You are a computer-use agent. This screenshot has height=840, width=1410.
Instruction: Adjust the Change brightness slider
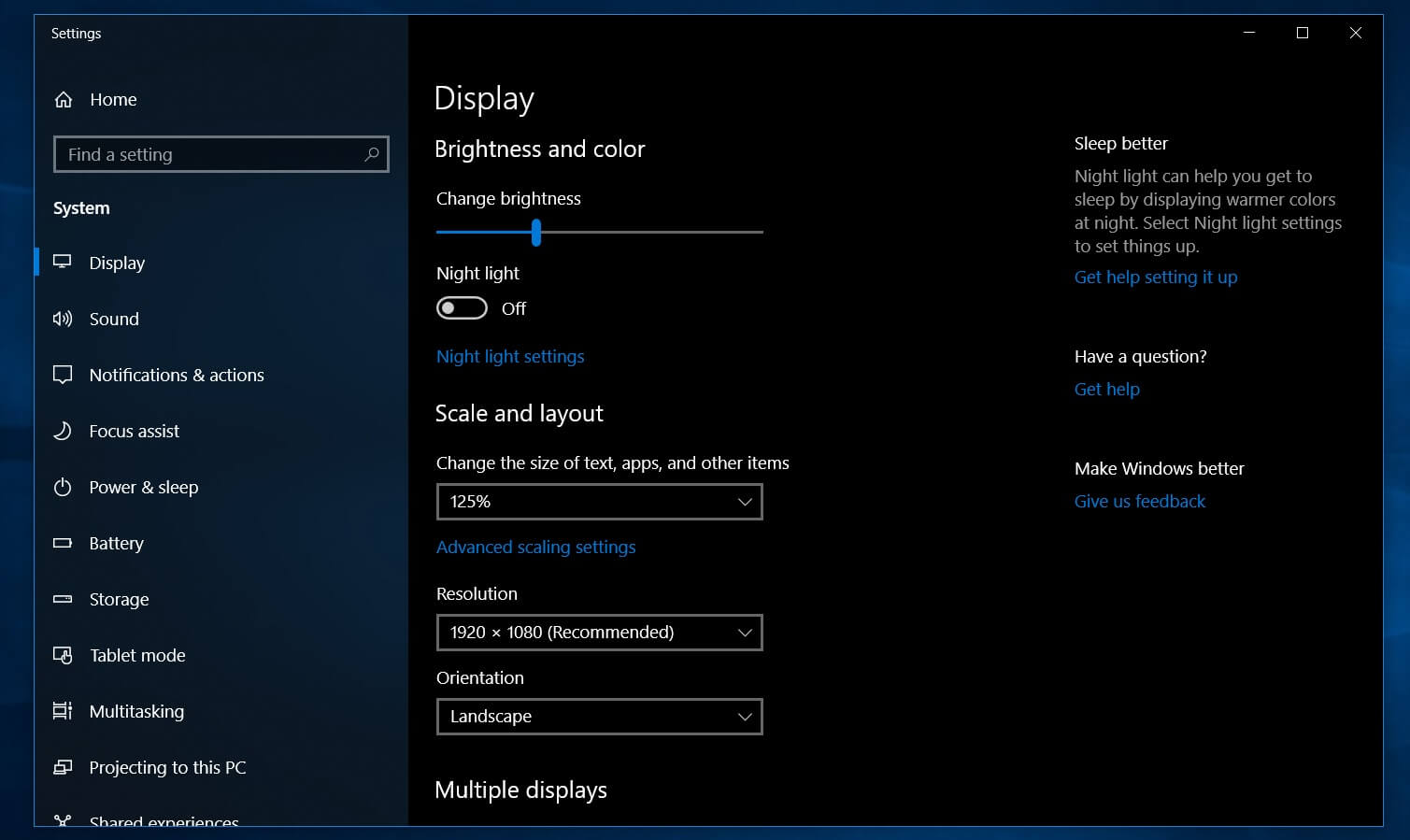pos(535,233)
